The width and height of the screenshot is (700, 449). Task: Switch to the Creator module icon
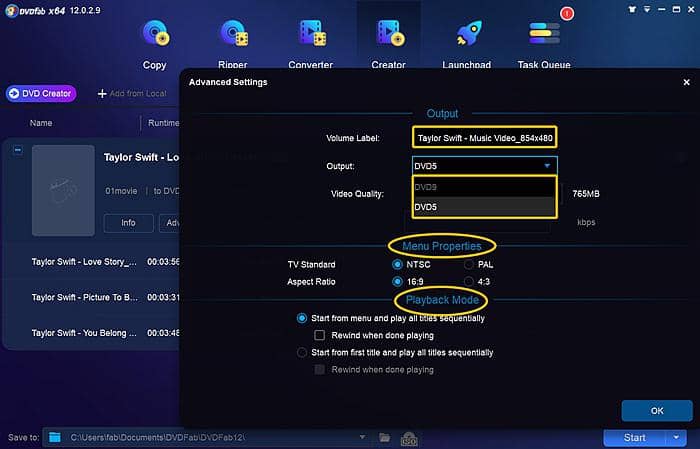pos(388,36)
